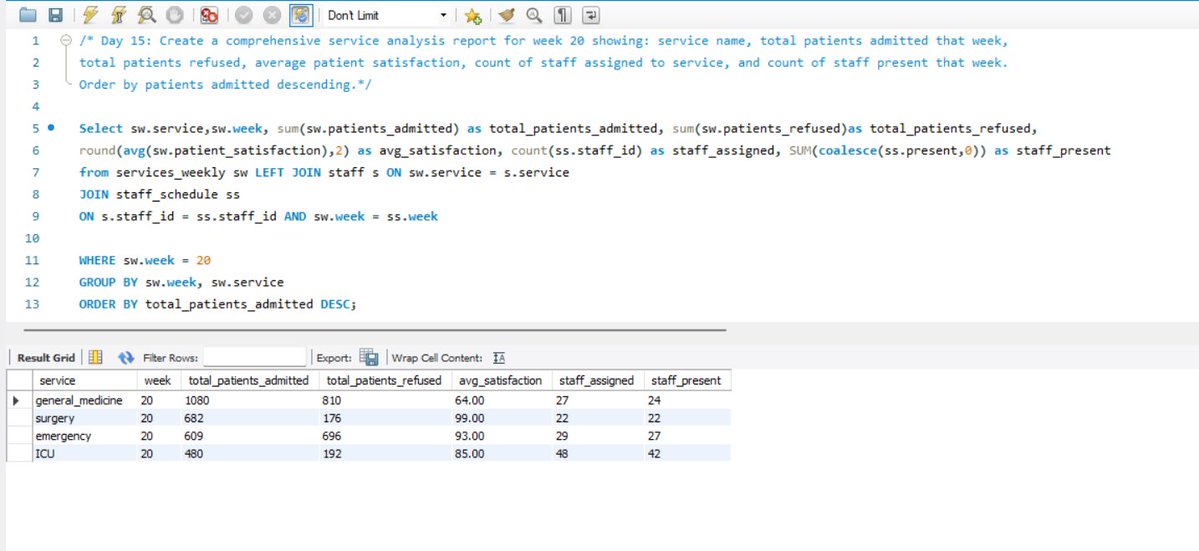Execute the query with the lightning bolt icon

90,15
